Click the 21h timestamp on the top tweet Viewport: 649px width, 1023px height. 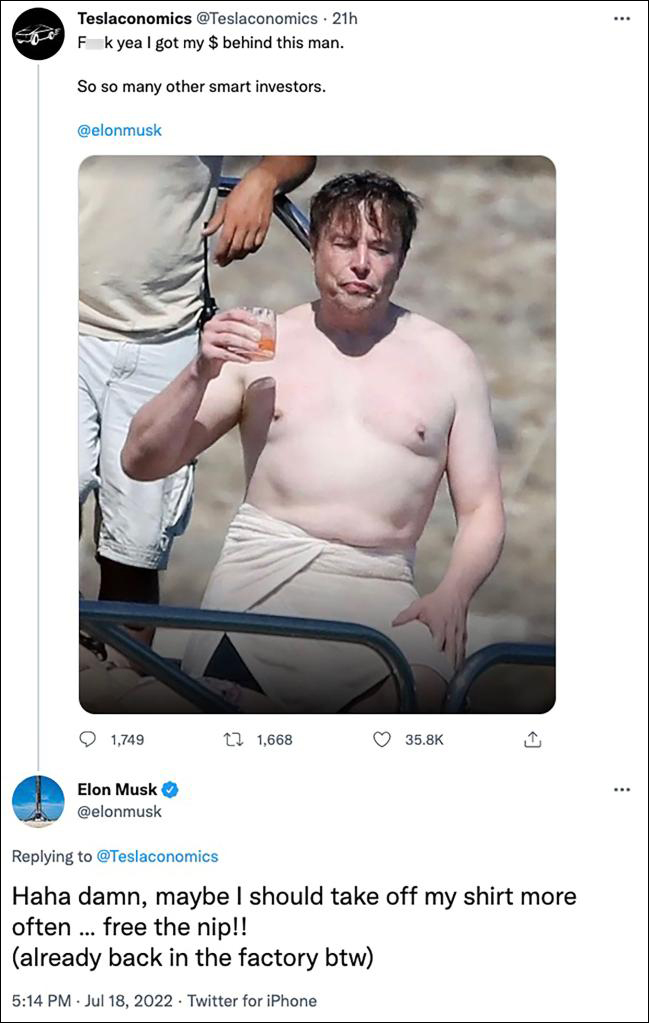click(344, 19)
